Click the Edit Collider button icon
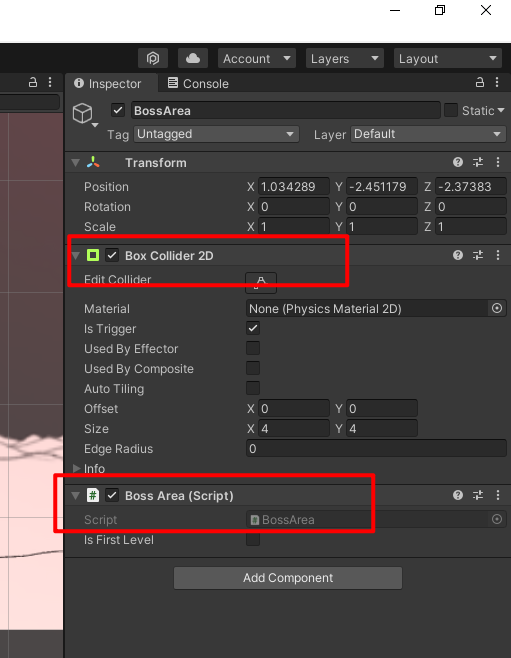This screenshot has height=658, width=511. click(261, 282)
